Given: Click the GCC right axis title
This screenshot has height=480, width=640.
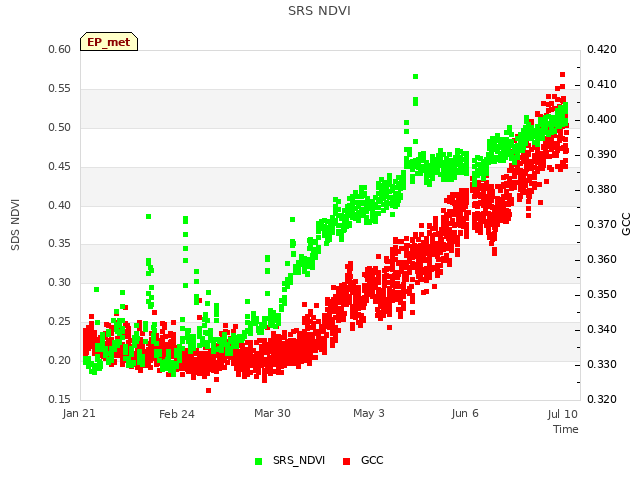Looking at the screenshot, I should point(626,224).
